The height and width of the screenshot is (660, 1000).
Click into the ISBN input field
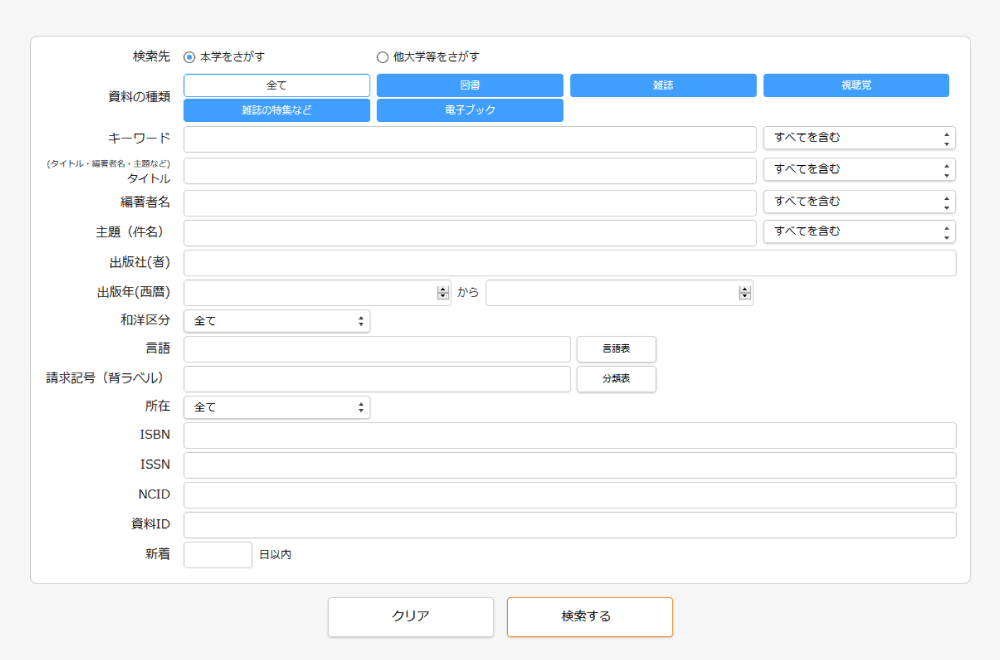click(x=569, y=435)
